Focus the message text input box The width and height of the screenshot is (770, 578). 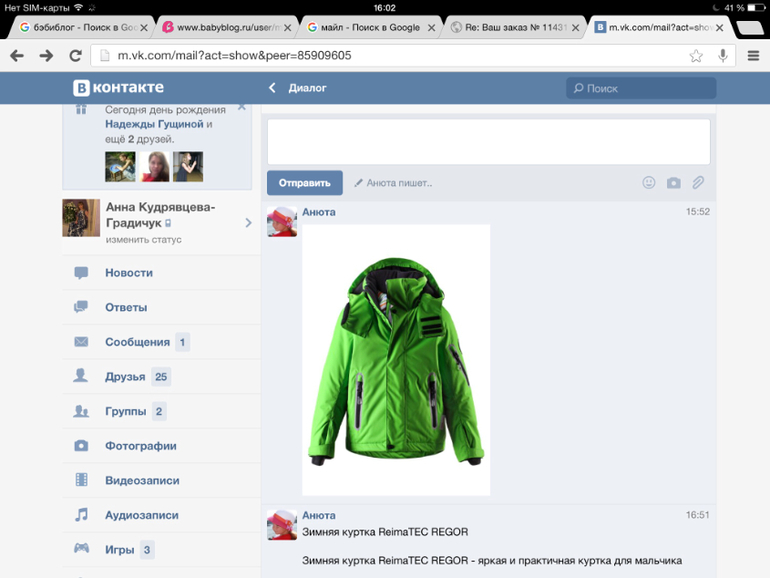coord(488,142)
